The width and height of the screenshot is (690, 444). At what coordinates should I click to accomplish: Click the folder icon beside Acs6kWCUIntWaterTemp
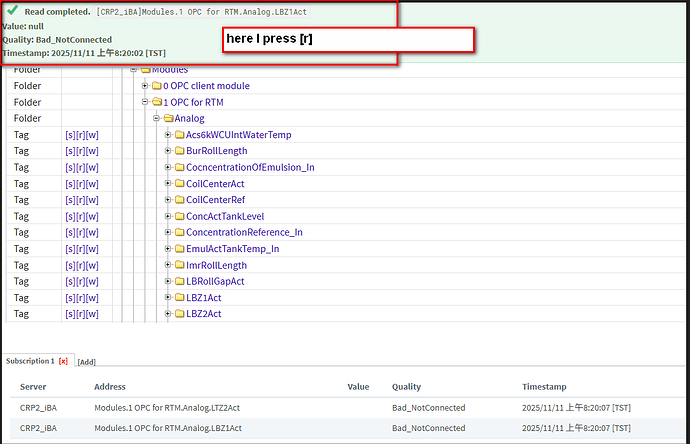(179, 135)
